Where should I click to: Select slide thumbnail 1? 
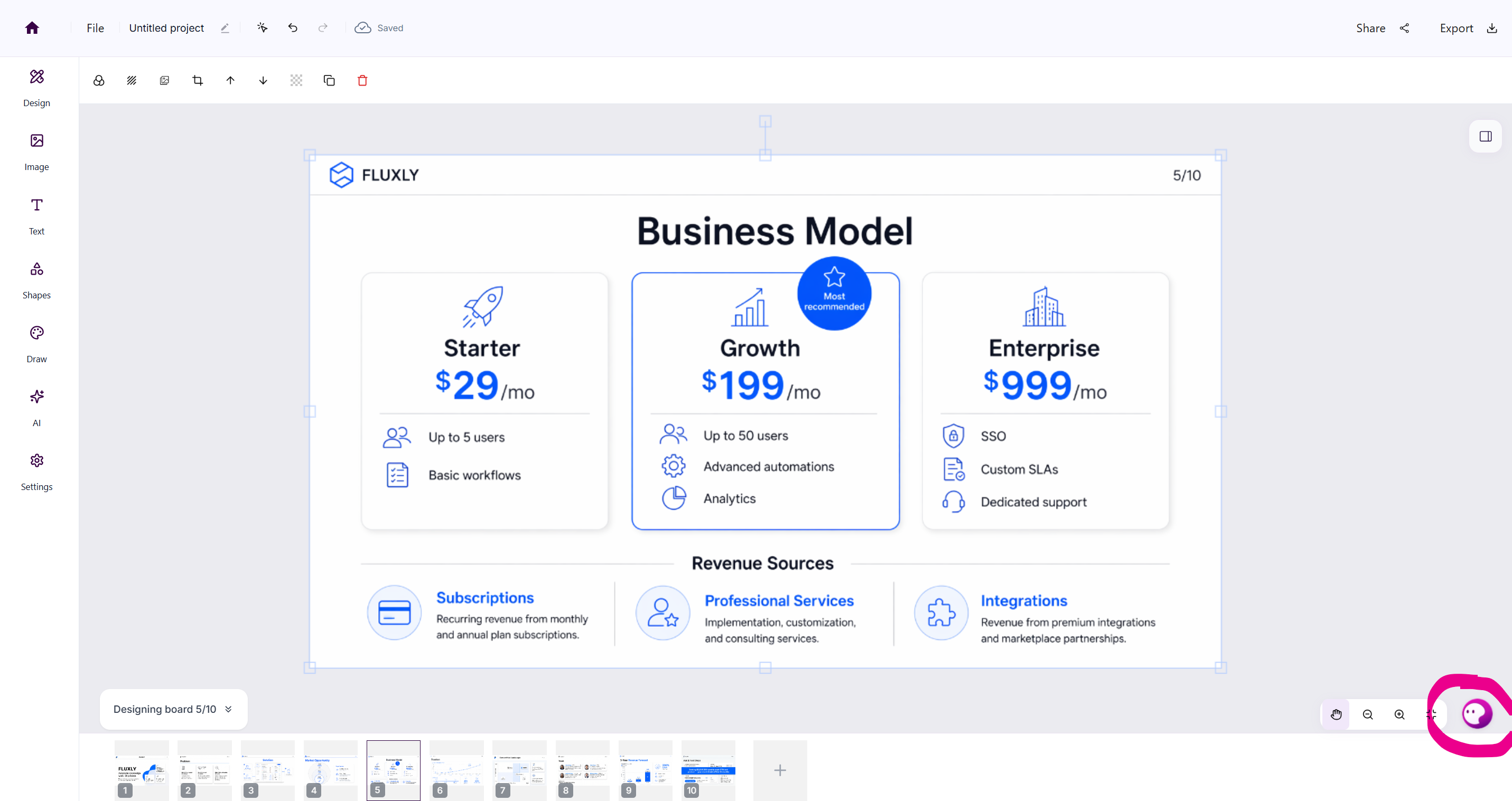click(x=142, y=769)
